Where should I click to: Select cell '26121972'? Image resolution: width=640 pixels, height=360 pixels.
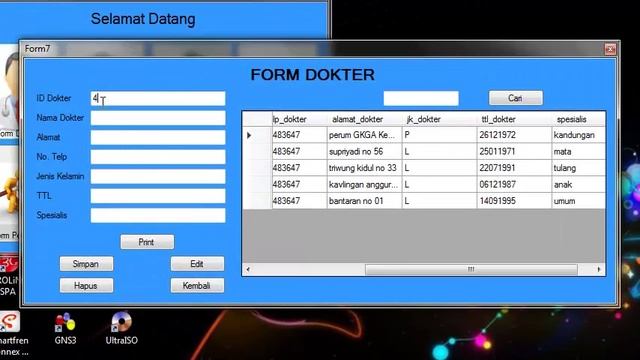pyautogui.click(x=514, y=135)
